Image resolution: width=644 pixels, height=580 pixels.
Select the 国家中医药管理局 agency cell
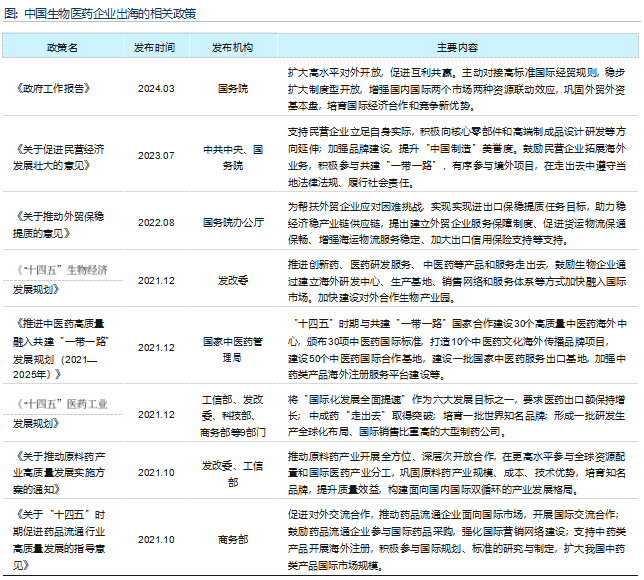(x=232, y=347)
